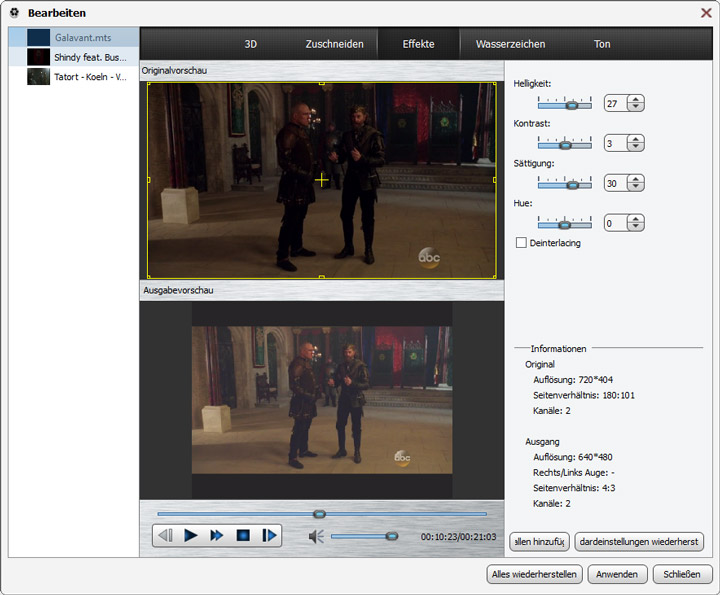Click the Tatort video thumbnail

[x=39, y=77]
